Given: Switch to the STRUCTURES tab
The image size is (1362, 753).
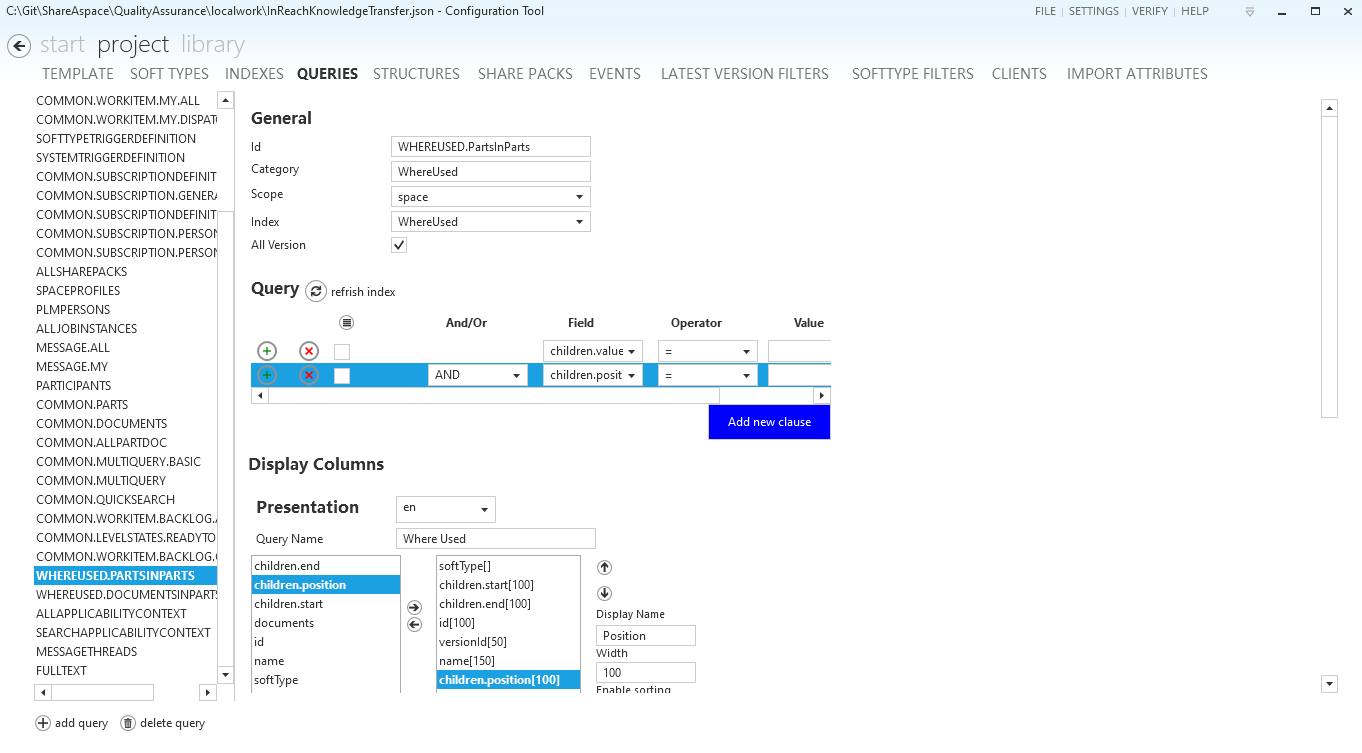Looking at the screenshot, I should [416, 73].
